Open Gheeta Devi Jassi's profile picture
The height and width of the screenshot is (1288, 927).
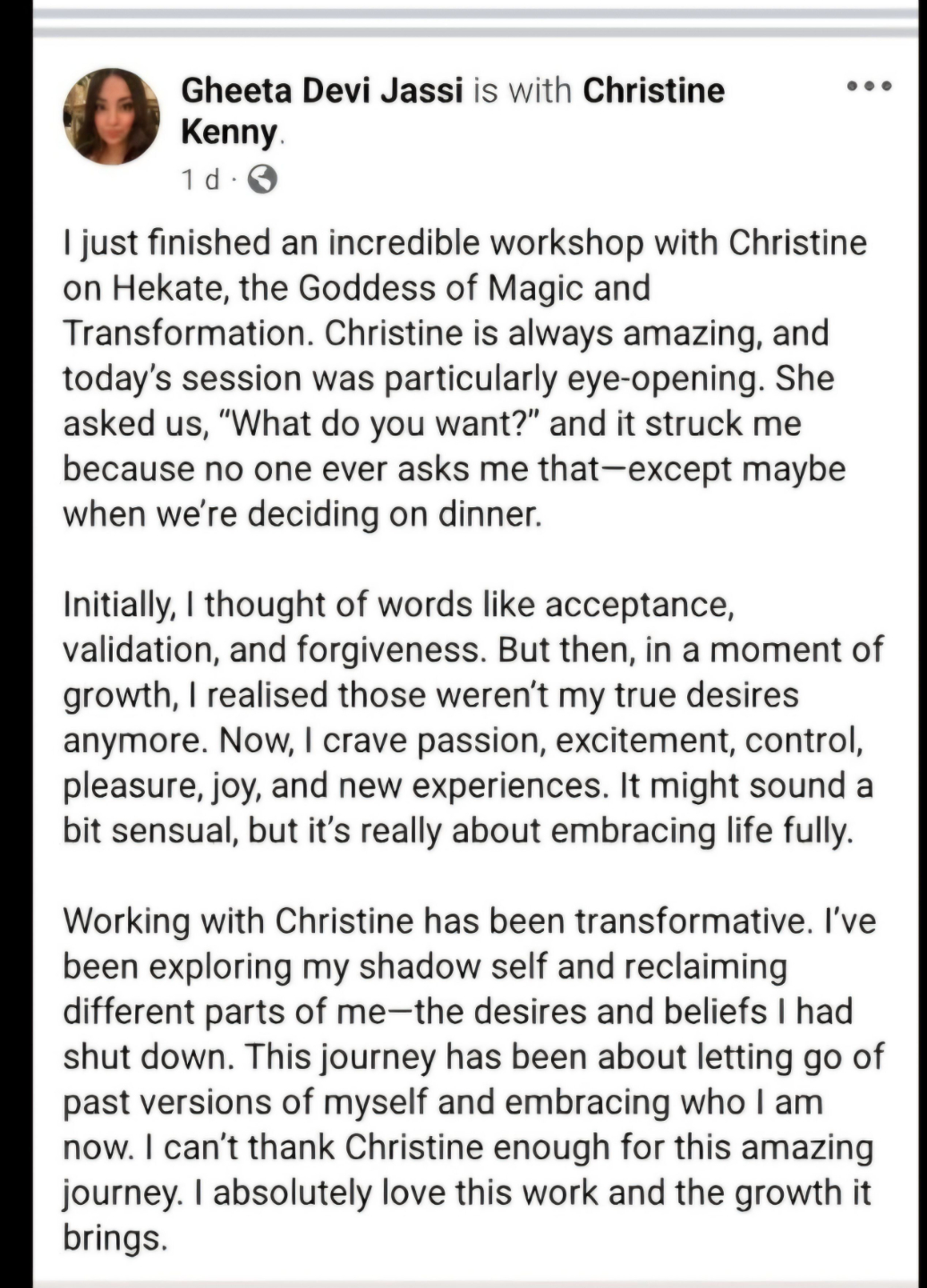pyautogui.click(x=110, y=116)
